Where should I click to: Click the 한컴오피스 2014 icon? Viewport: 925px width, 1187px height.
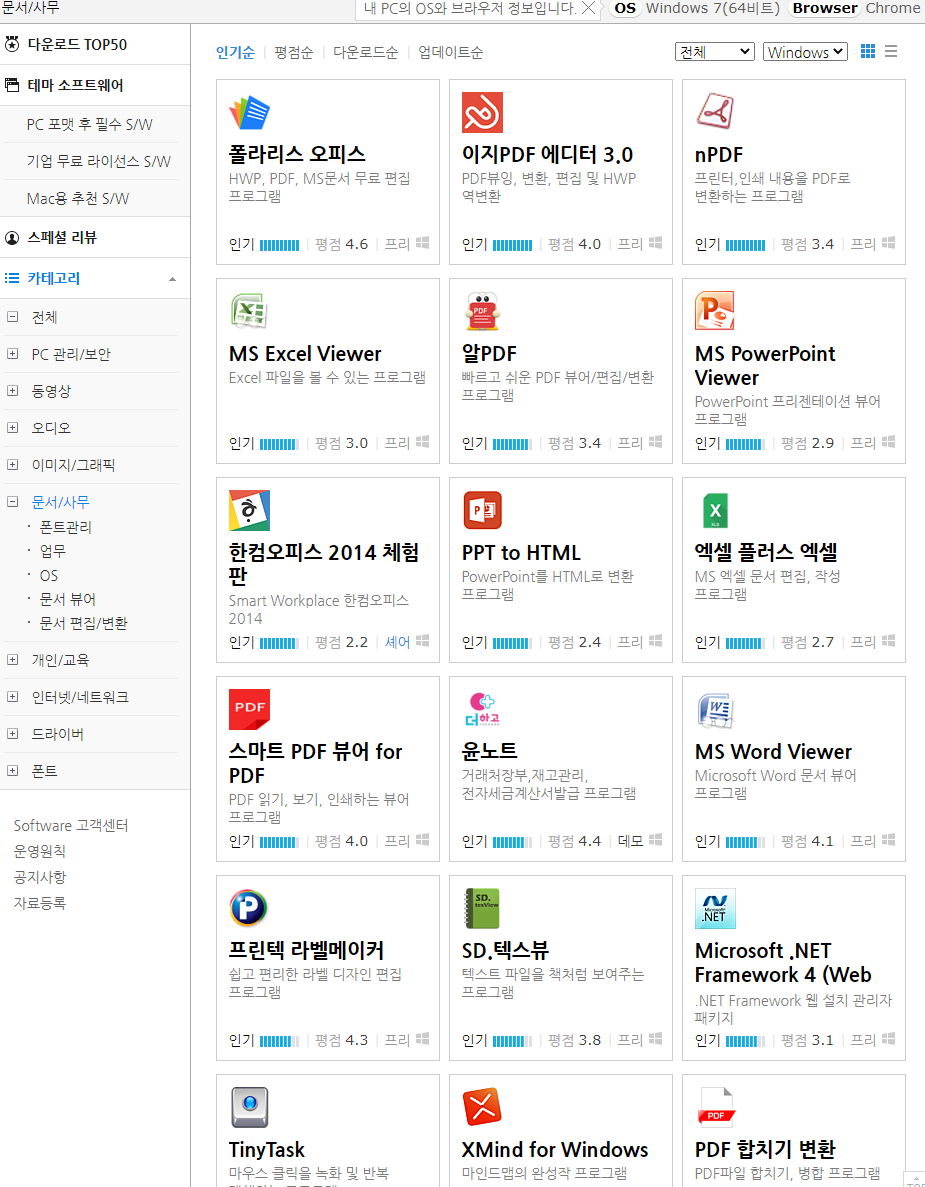tap(249, 510)
